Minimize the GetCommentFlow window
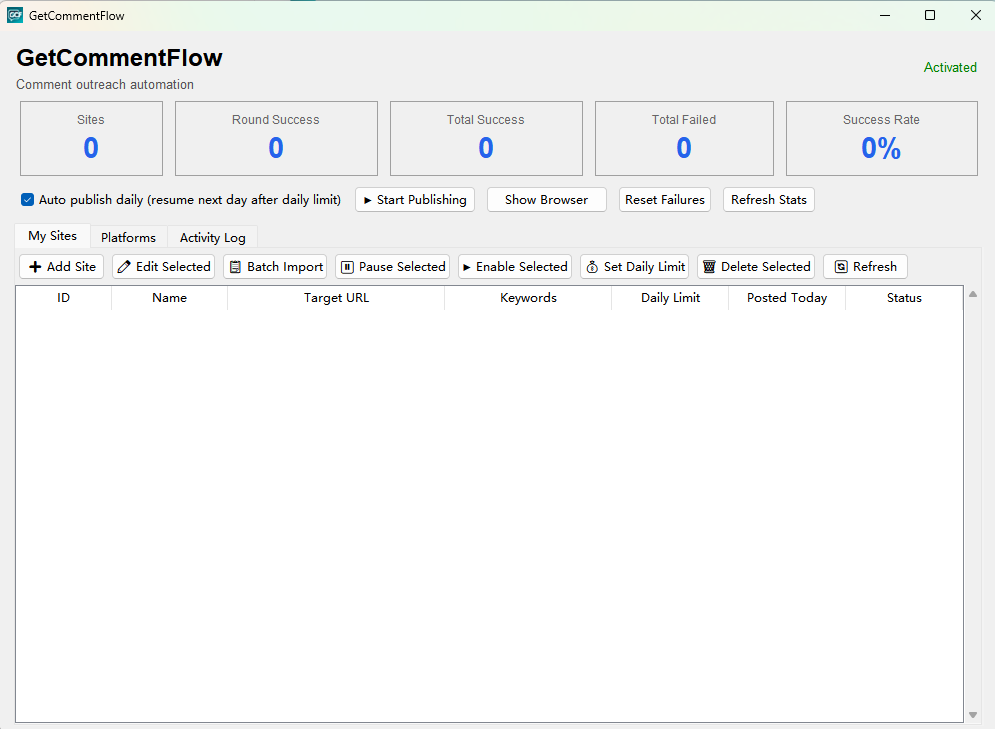This screenshot has width=995, height=729. (885, 15)
